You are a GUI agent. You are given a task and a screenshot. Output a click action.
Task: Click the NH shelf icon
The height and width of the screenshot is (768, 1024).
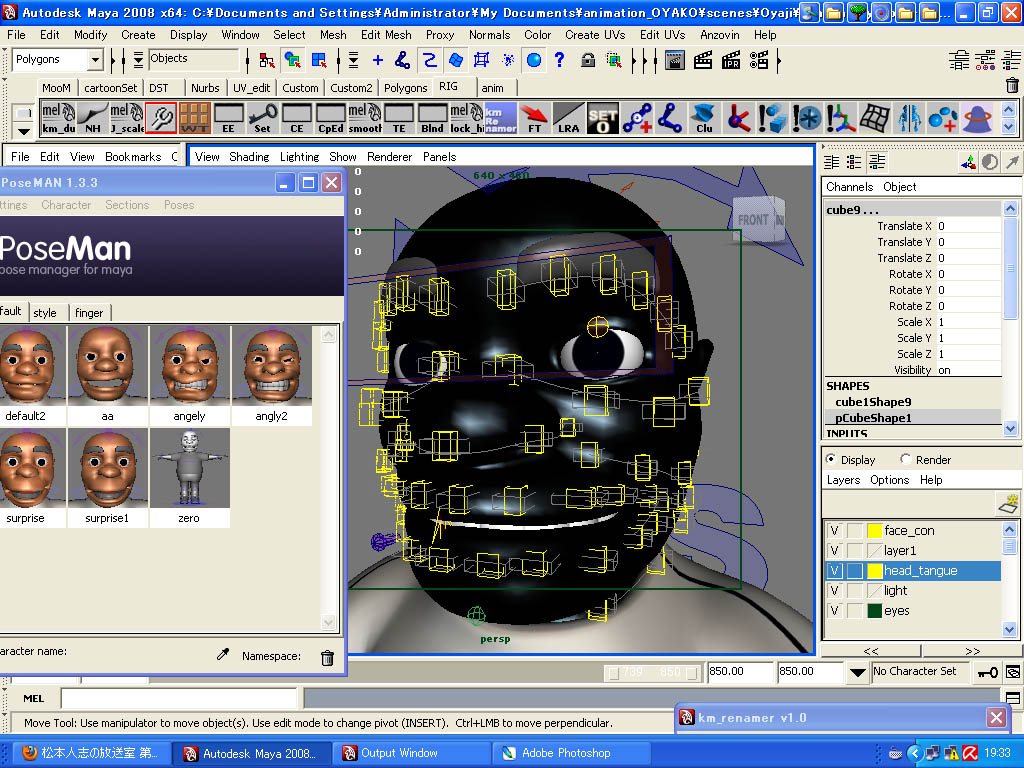tap(93, 118)
